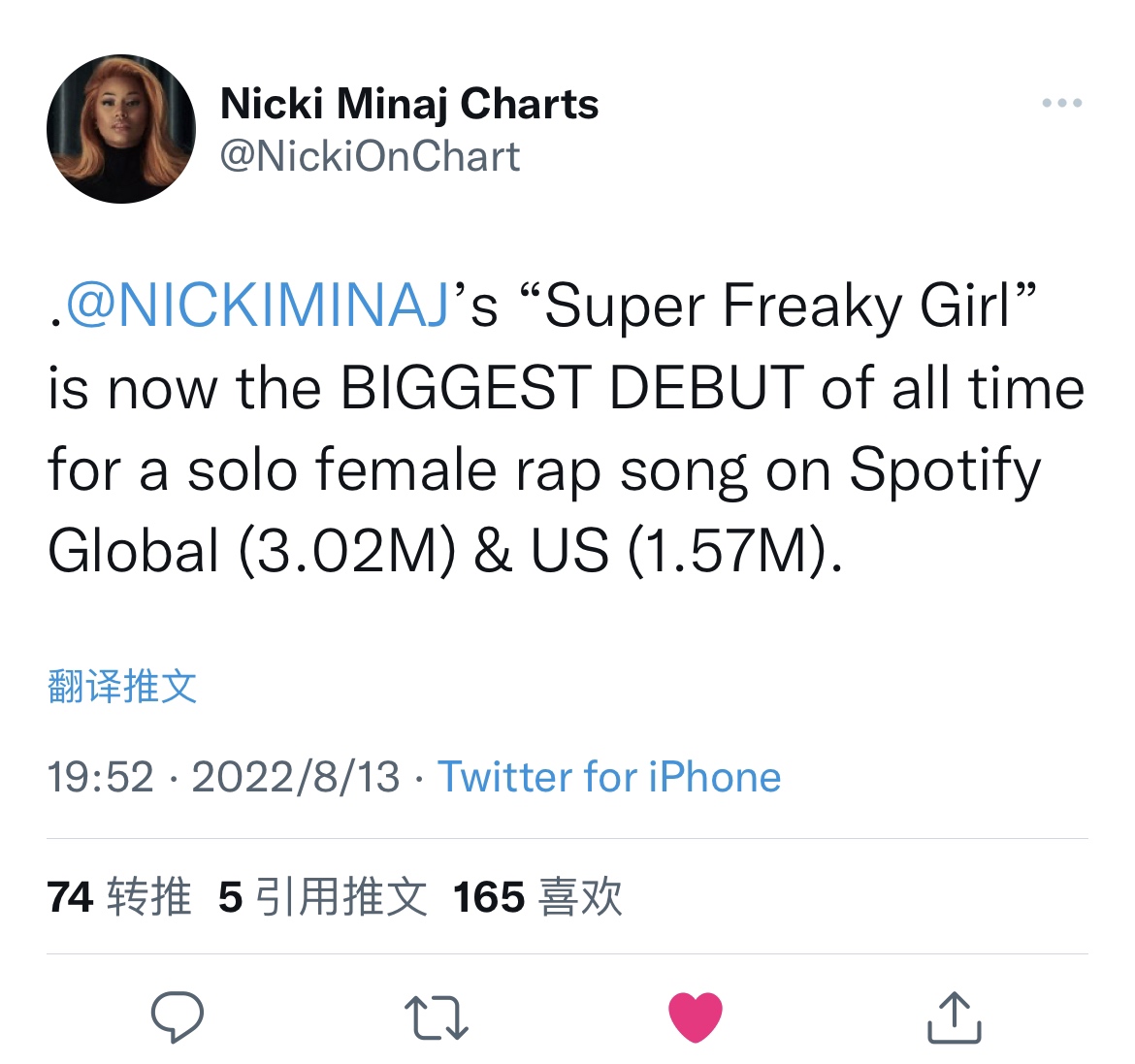1135x1064 pixels.
Task: Tap the retweet arrows icon
Action: pos(437,1017)
